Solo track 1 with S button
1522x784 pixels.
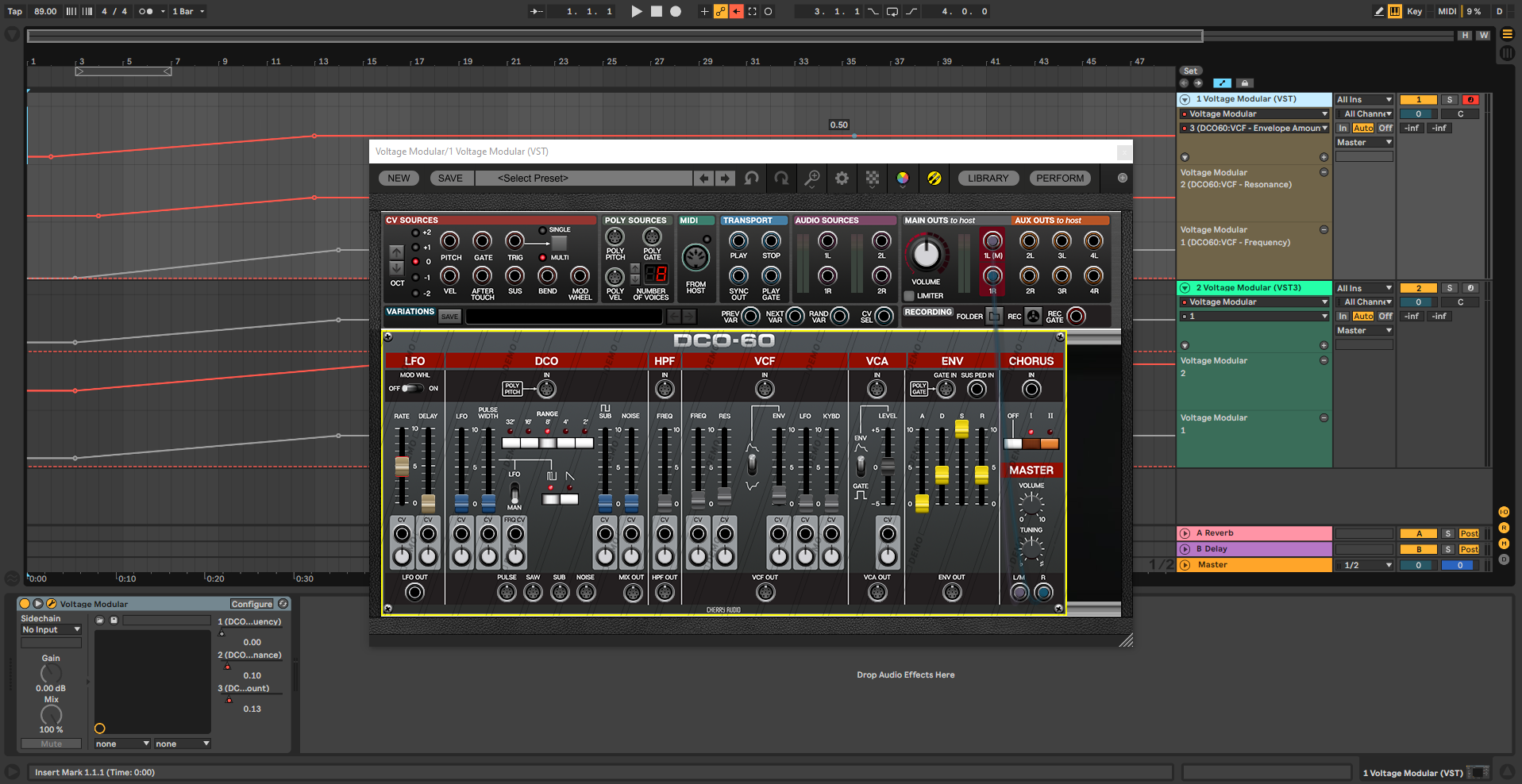click(1450, 100)
